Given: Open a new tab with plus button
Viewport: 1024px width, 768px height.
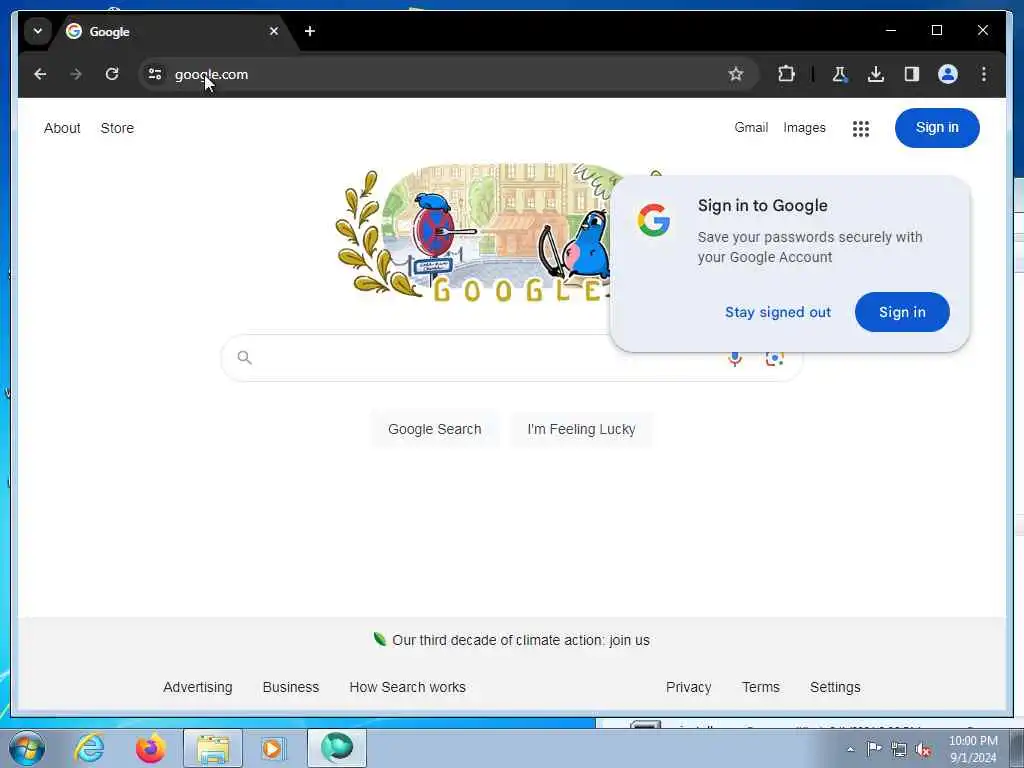Looking at the screenshot, I should coord(310,31).
